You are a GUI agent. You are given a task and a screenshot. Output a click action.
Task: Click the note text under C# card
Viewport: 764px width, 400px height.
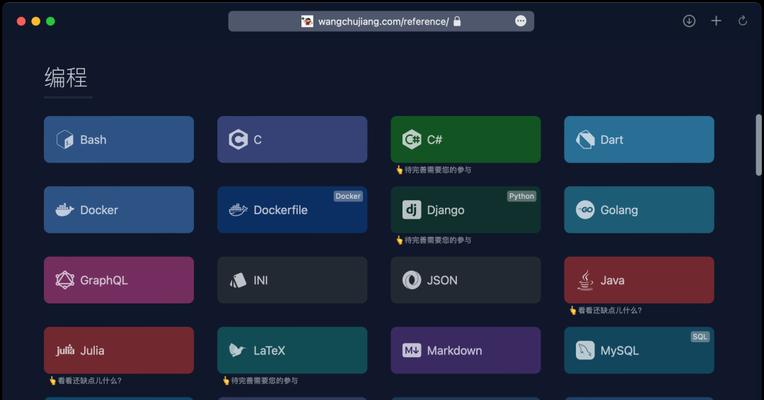(433, 170)
